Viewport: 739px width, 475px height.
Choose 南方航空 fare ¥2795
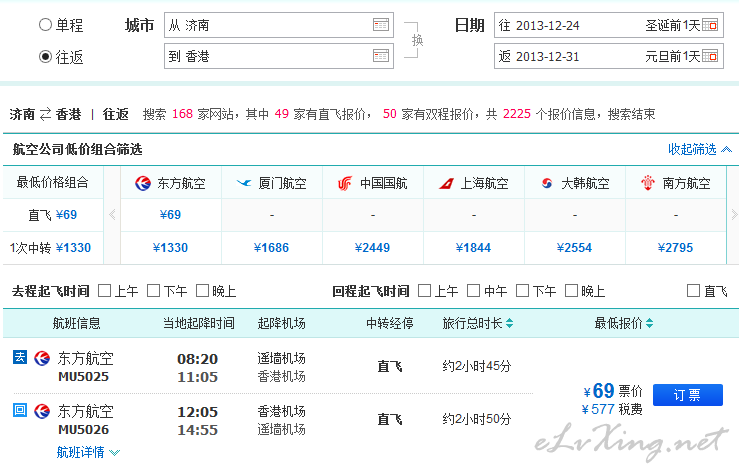pyautogui.click(x=675, y=248)
